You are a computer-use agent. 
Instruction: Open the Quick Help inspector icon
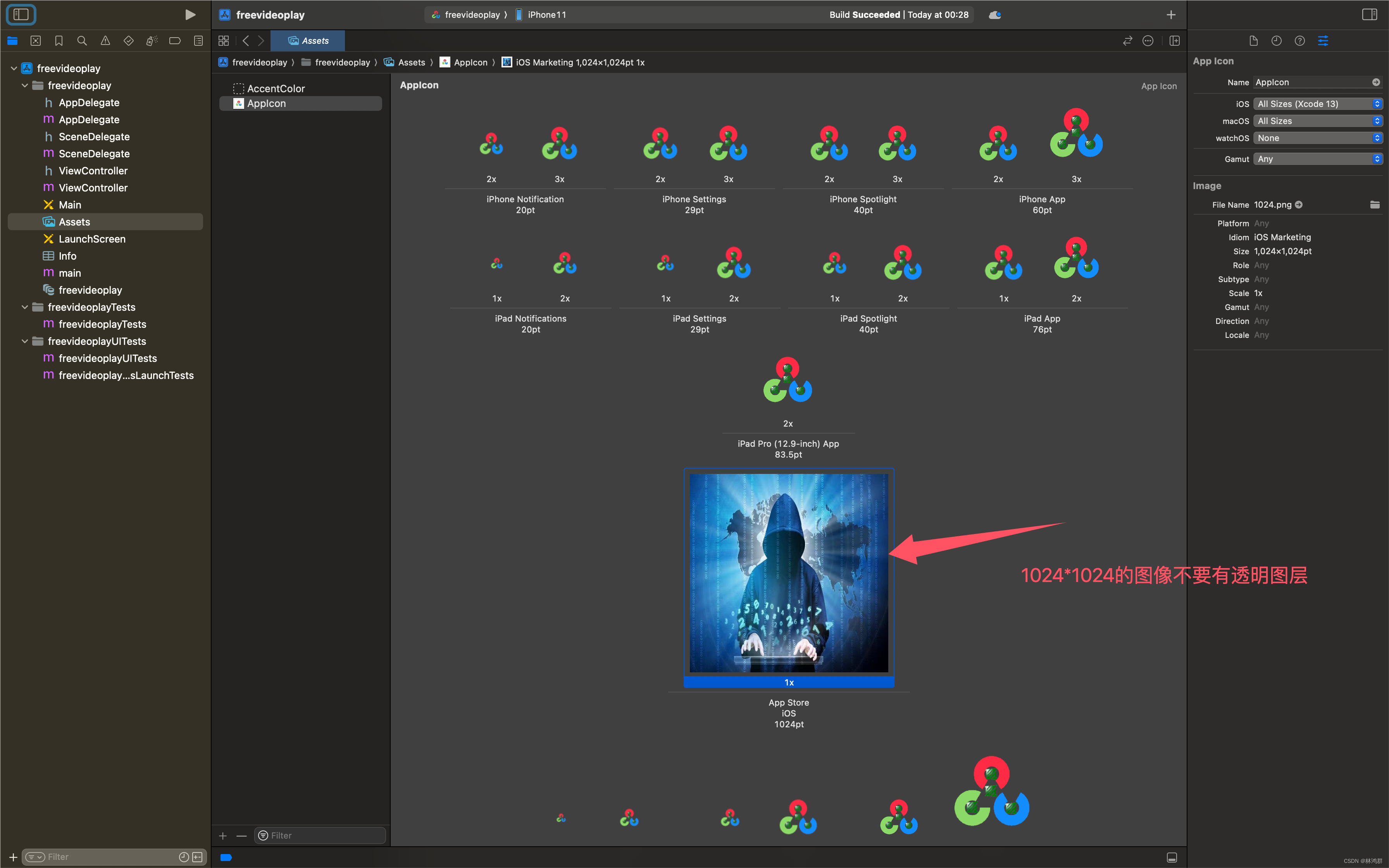(x=1299, y=41)
